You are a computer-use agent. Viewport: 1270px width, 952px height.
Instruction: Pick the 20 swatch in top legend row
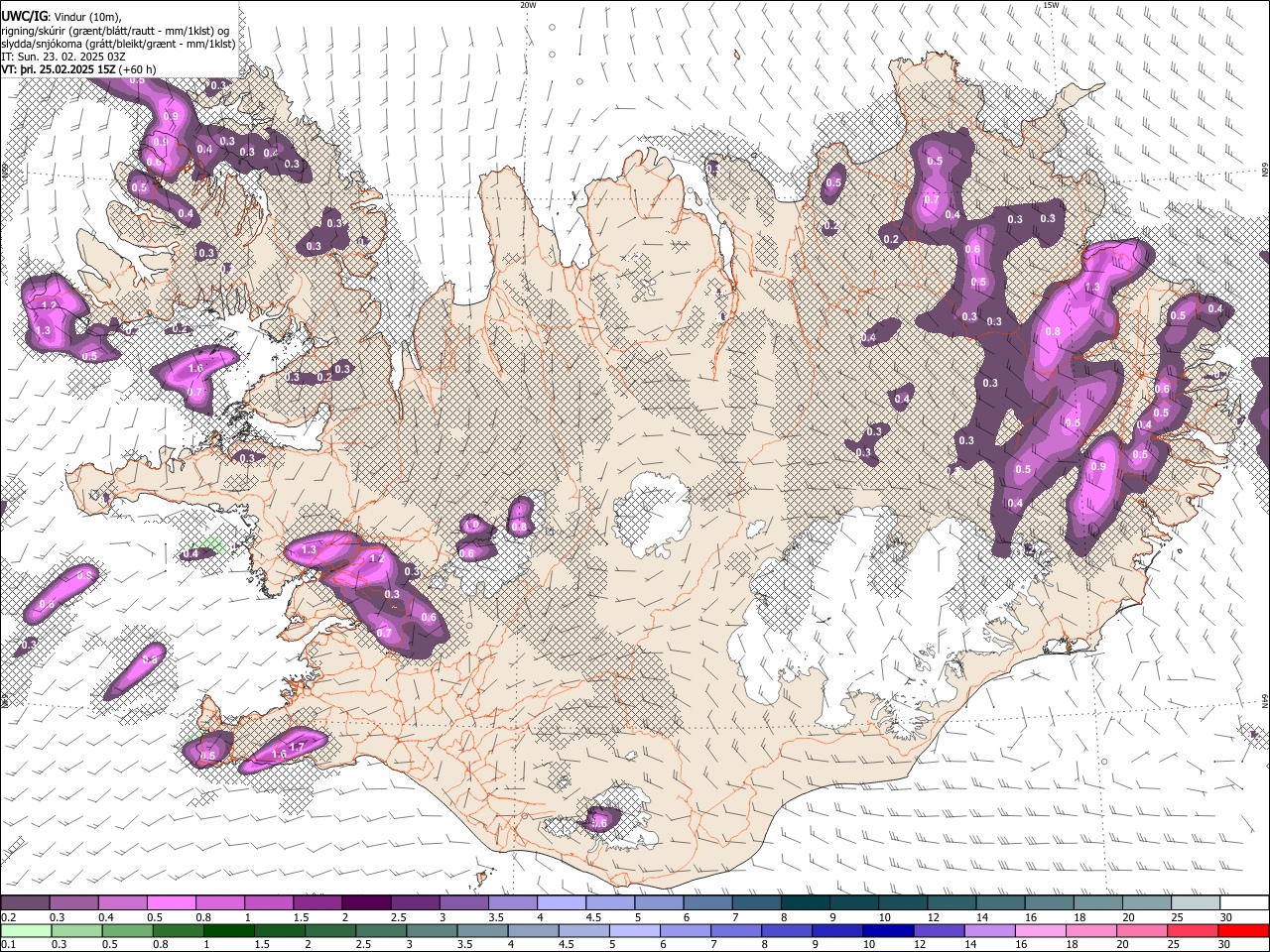pos(1146,903)
